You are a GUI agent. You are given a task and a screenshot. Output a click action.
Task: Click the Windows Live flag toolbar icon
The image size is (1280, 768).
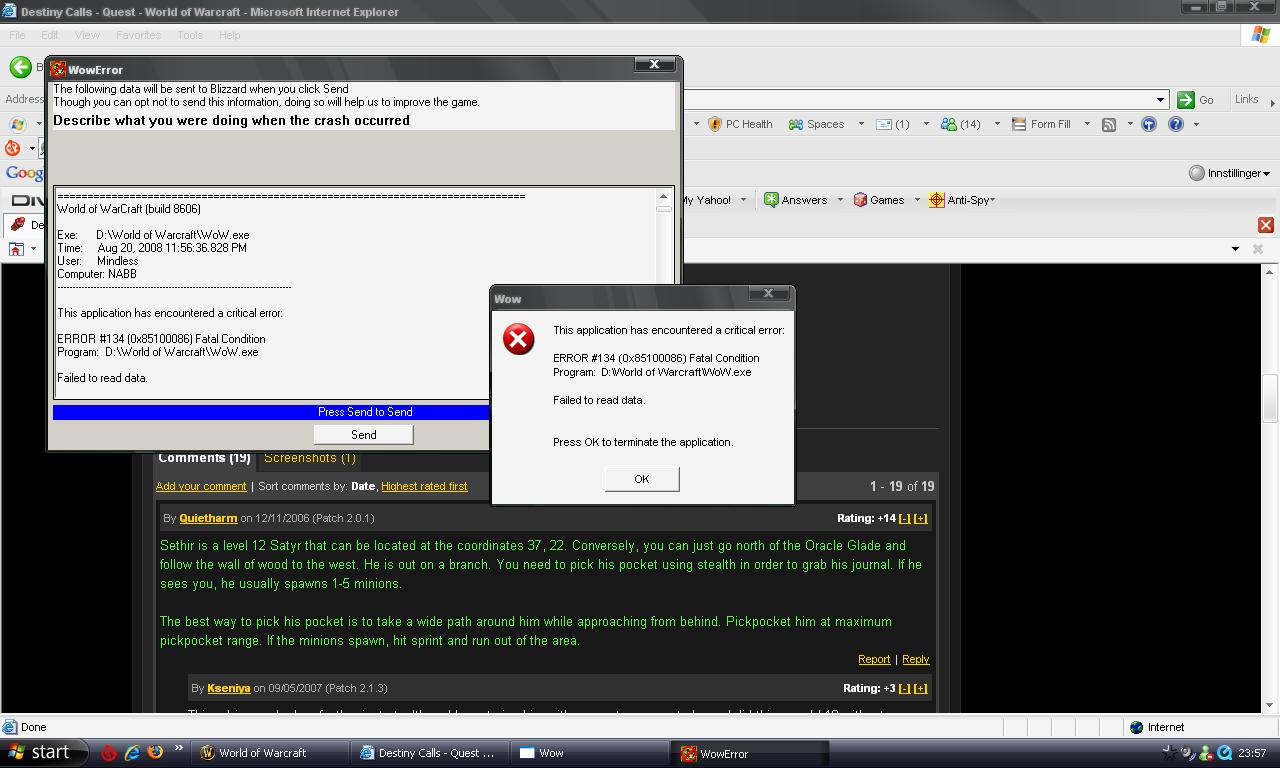coord(17,124)
